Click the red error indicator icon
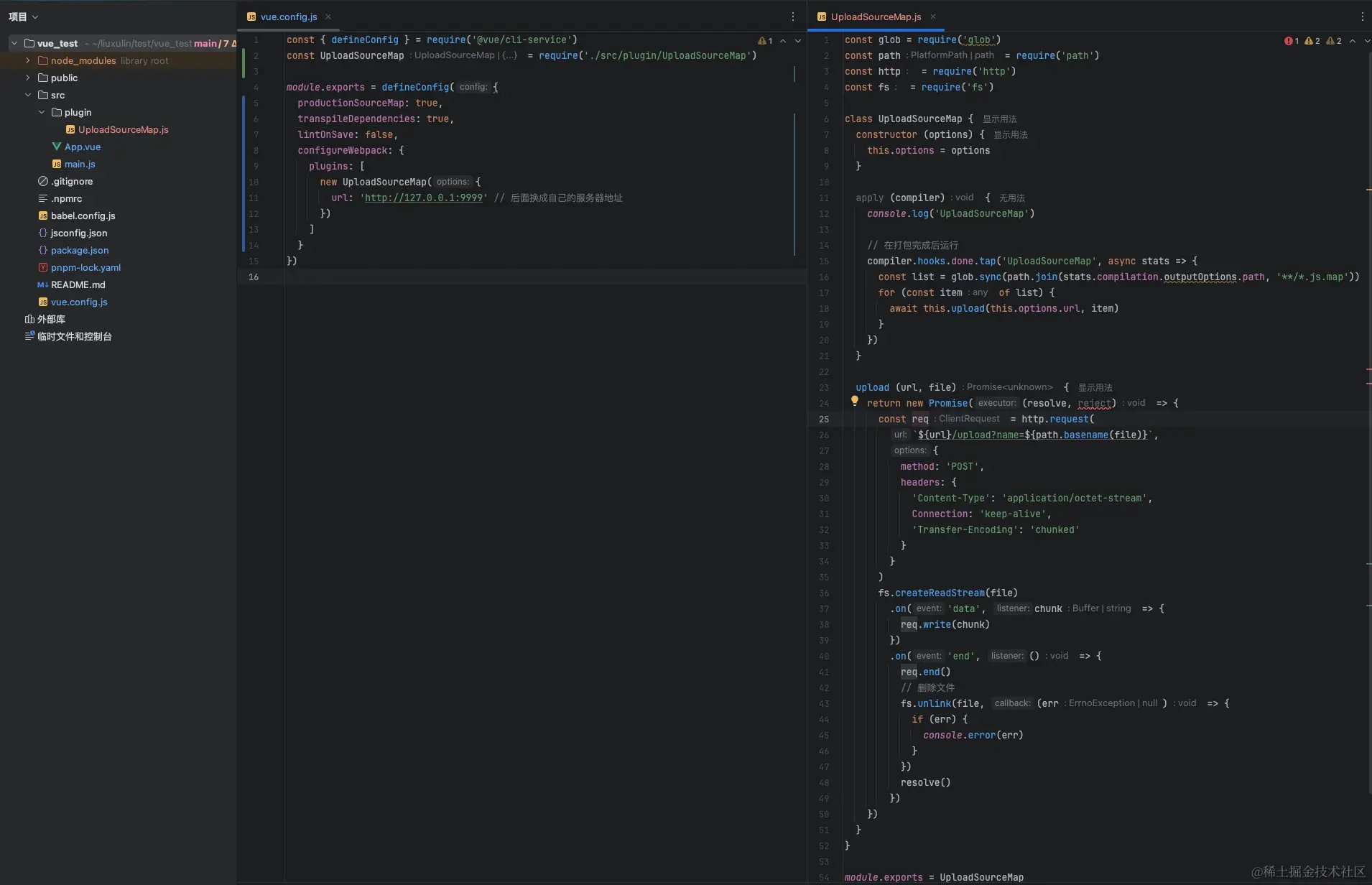Image resolution: width=1372 pixels, height=885 pixels. pos(1289,41)
